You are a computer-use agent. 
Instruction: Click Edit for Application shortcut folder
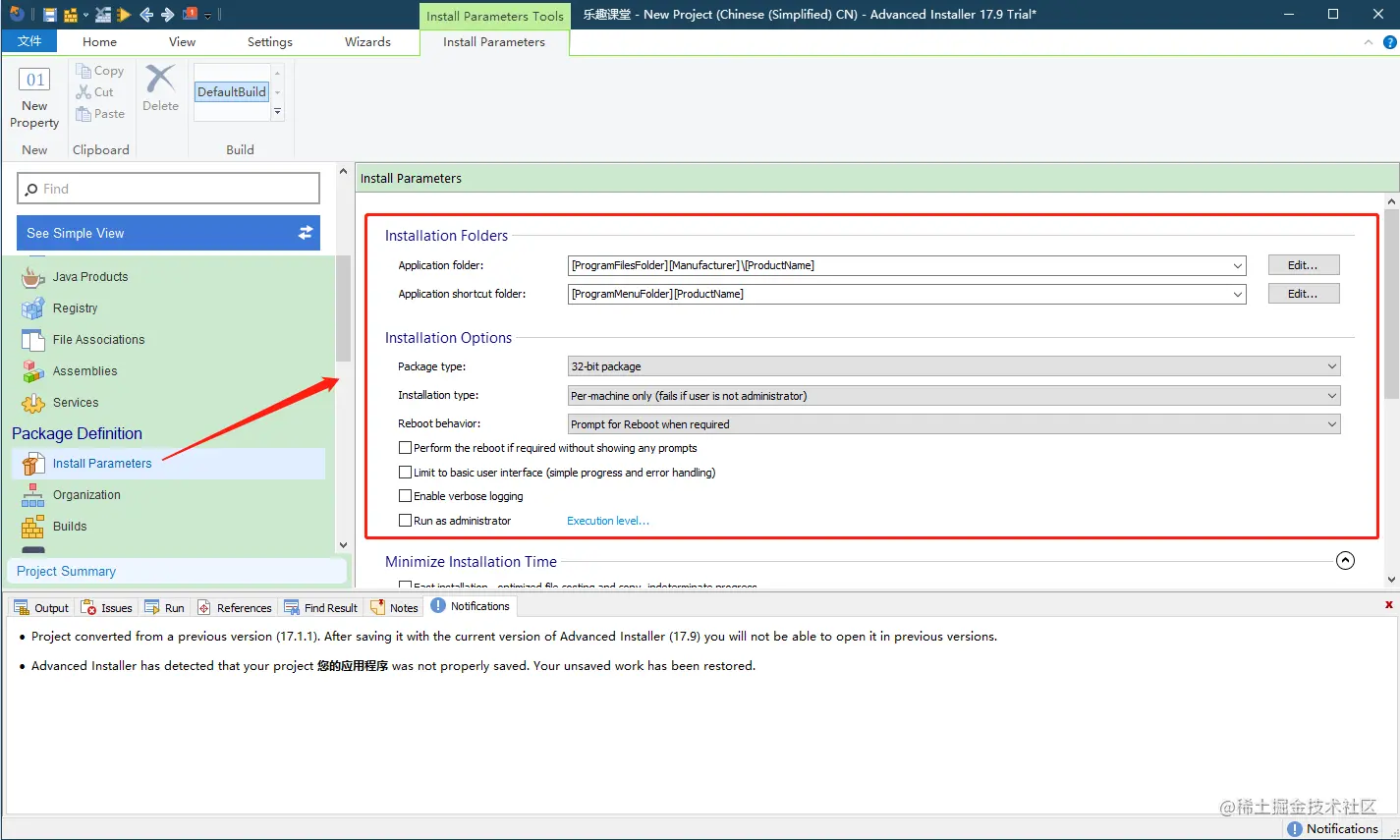click(1303, 294)
